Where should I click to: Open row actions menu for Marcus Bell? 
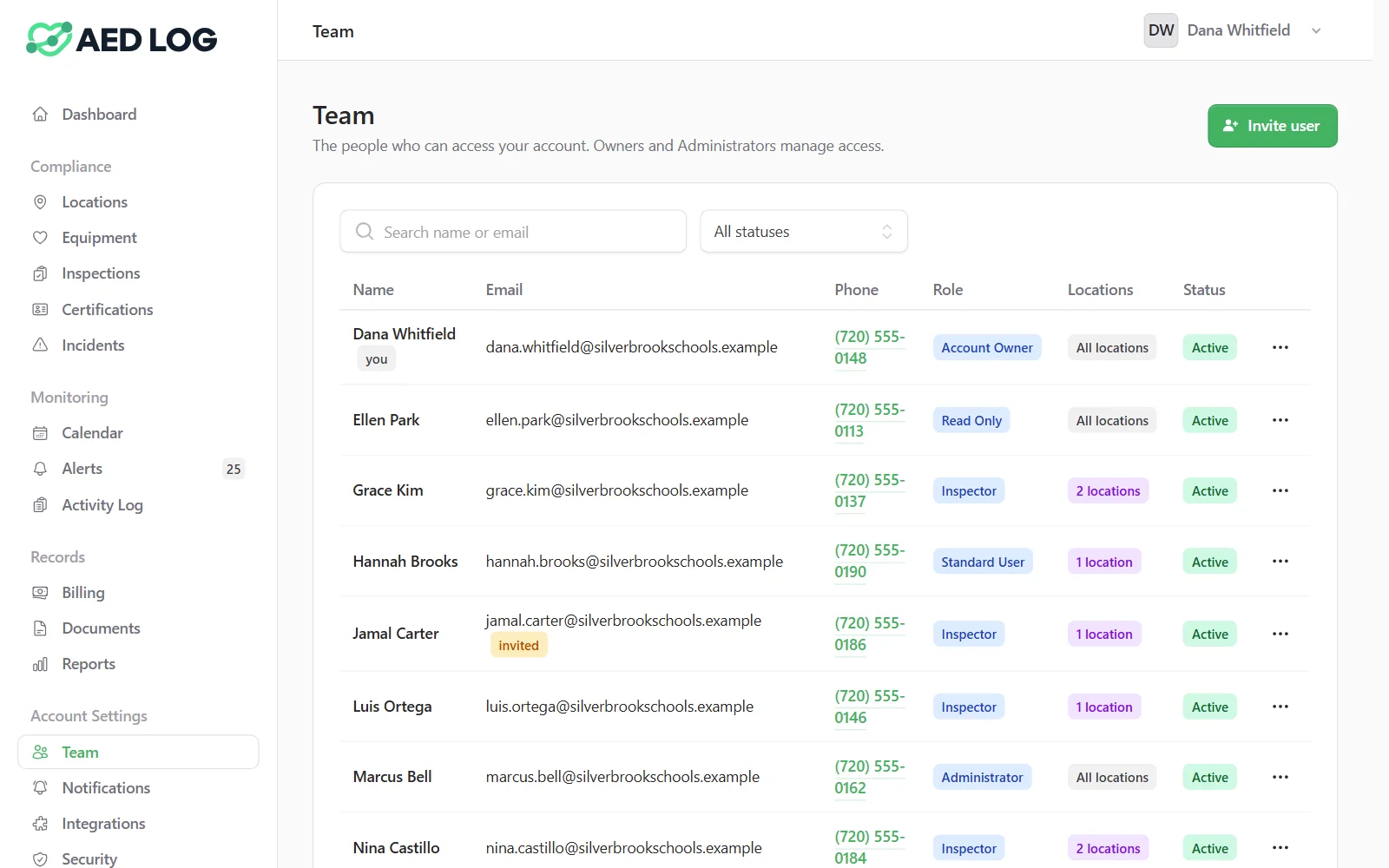(1280, 777)
